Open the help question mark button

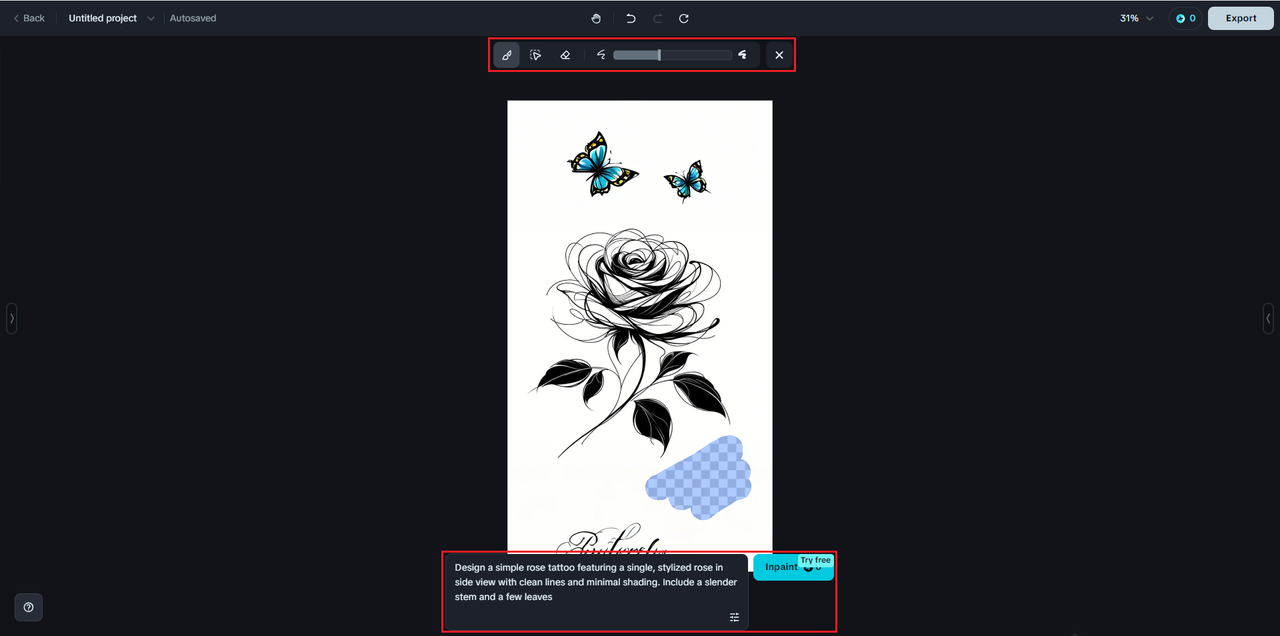pos(28,607)
